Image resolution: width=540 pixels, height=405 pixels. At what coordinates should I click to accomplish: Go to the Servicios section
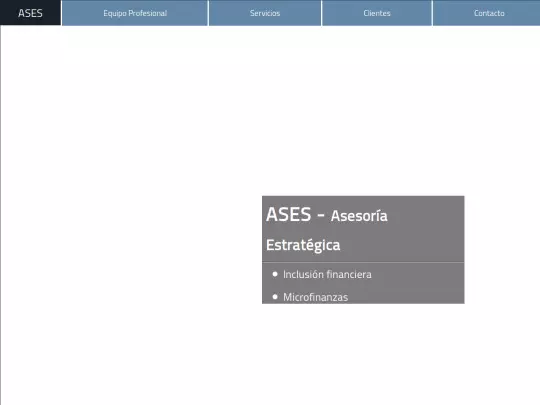click(265, 13)
